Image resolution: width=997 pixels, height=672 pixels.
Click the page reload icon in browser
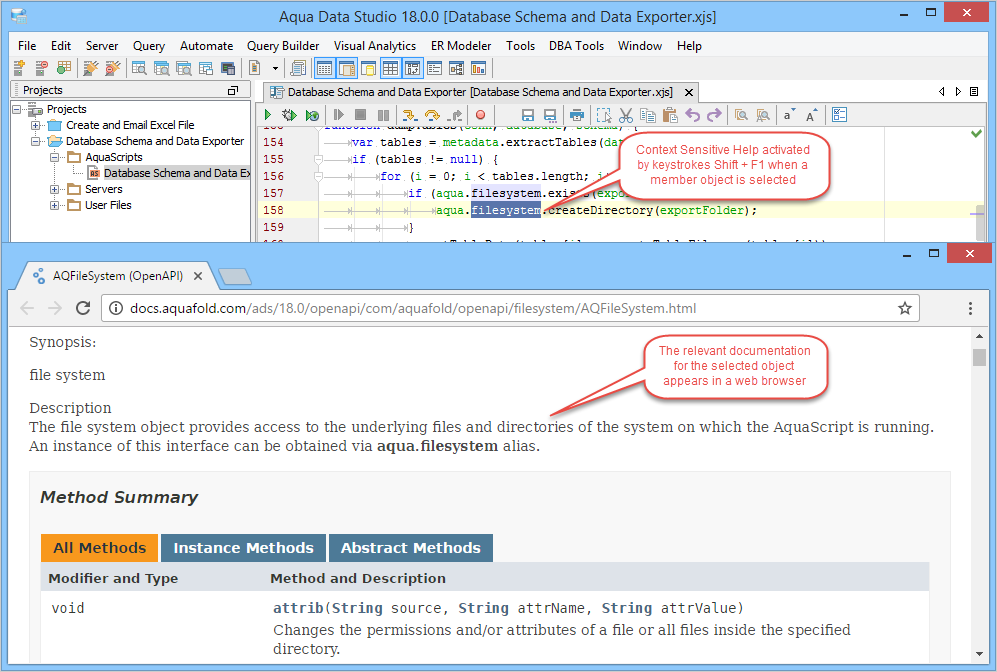[x=83, y=308]
